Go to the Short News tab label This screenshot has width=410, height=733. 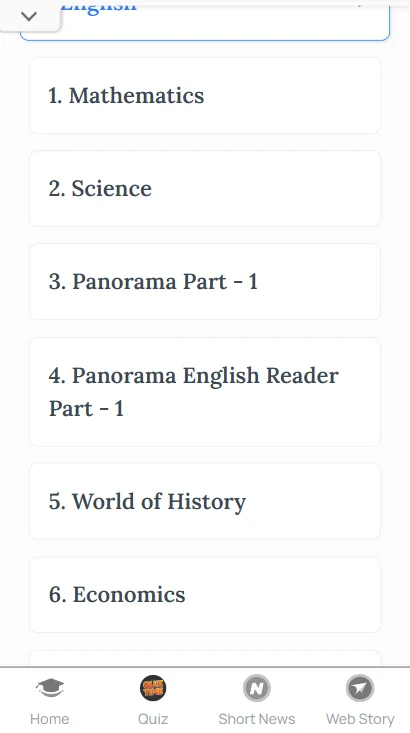(x=257, y=719)
